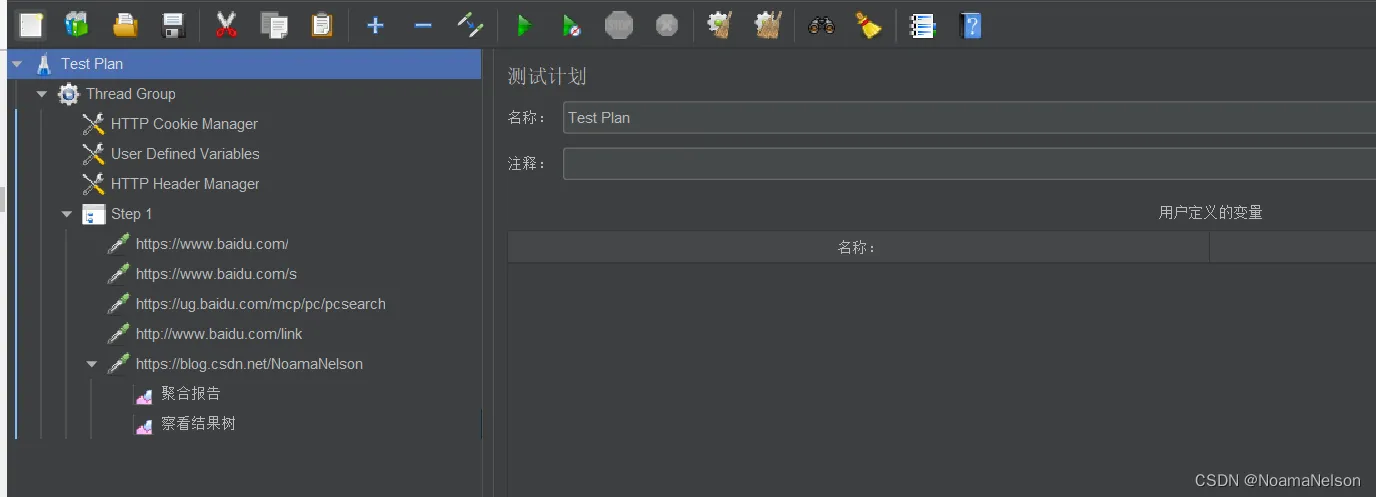Collapse the Step 1 controller arrow
This screenshot has width=1376, height=497.
(x=67, y=214)
